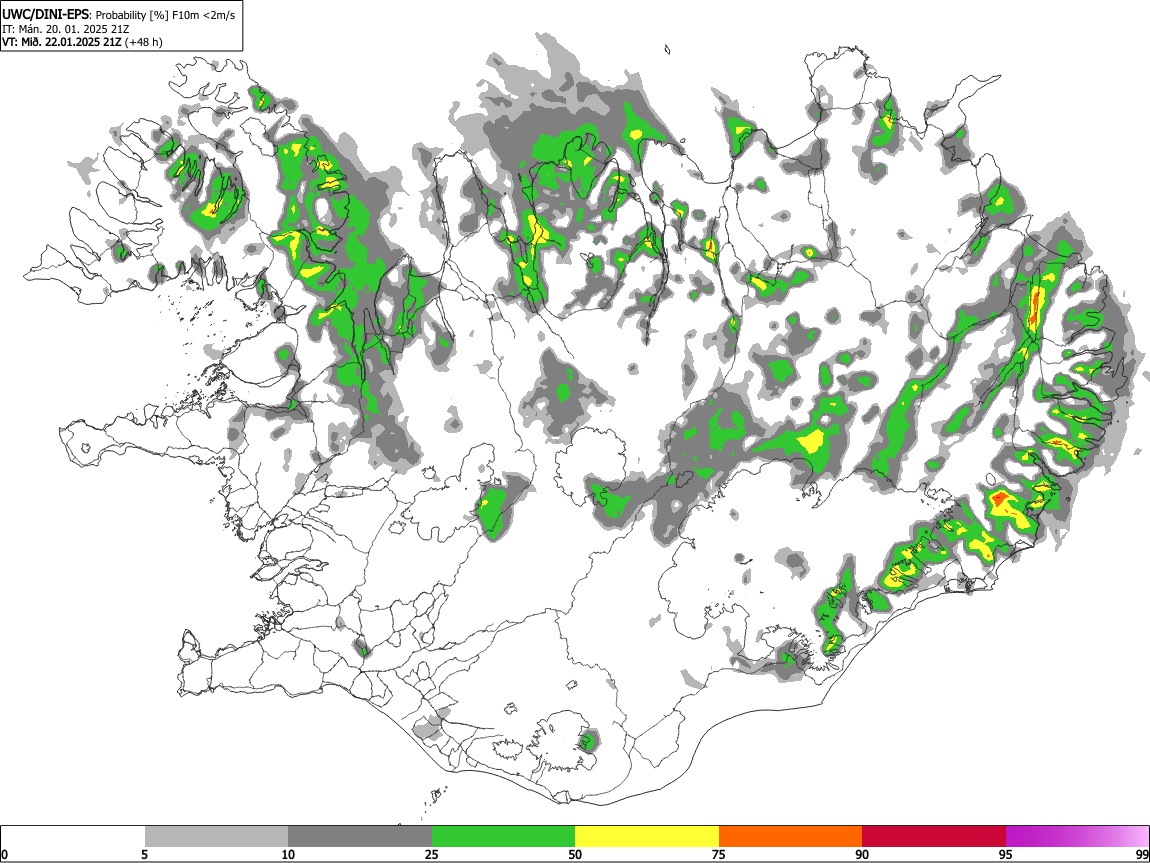Click the green 25-50% legend swatch
The image size is (1150, 863).
pyautogui.click(x=503, y=837)
